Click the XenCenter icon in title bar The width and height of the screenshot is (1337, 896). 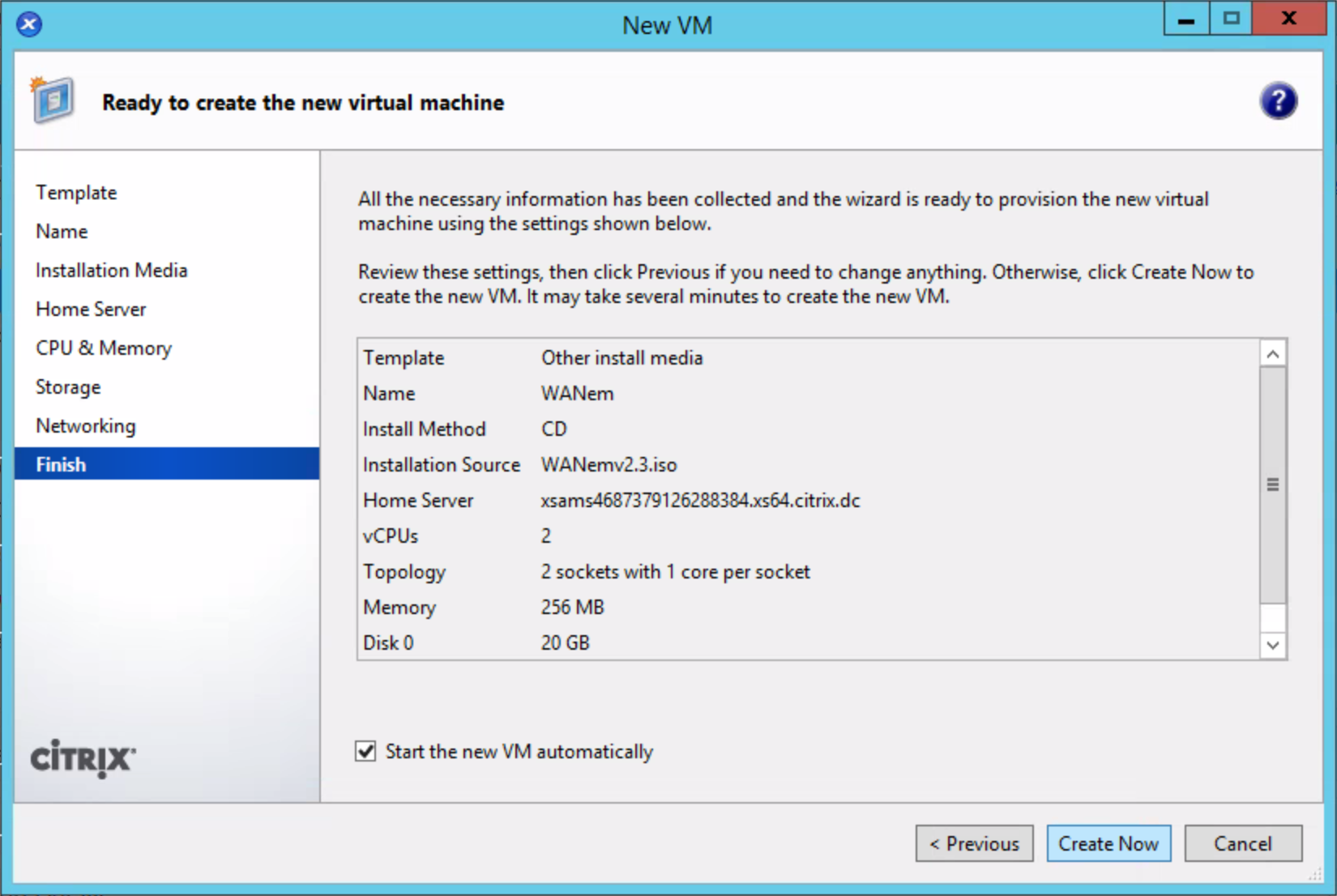point(29,24)
